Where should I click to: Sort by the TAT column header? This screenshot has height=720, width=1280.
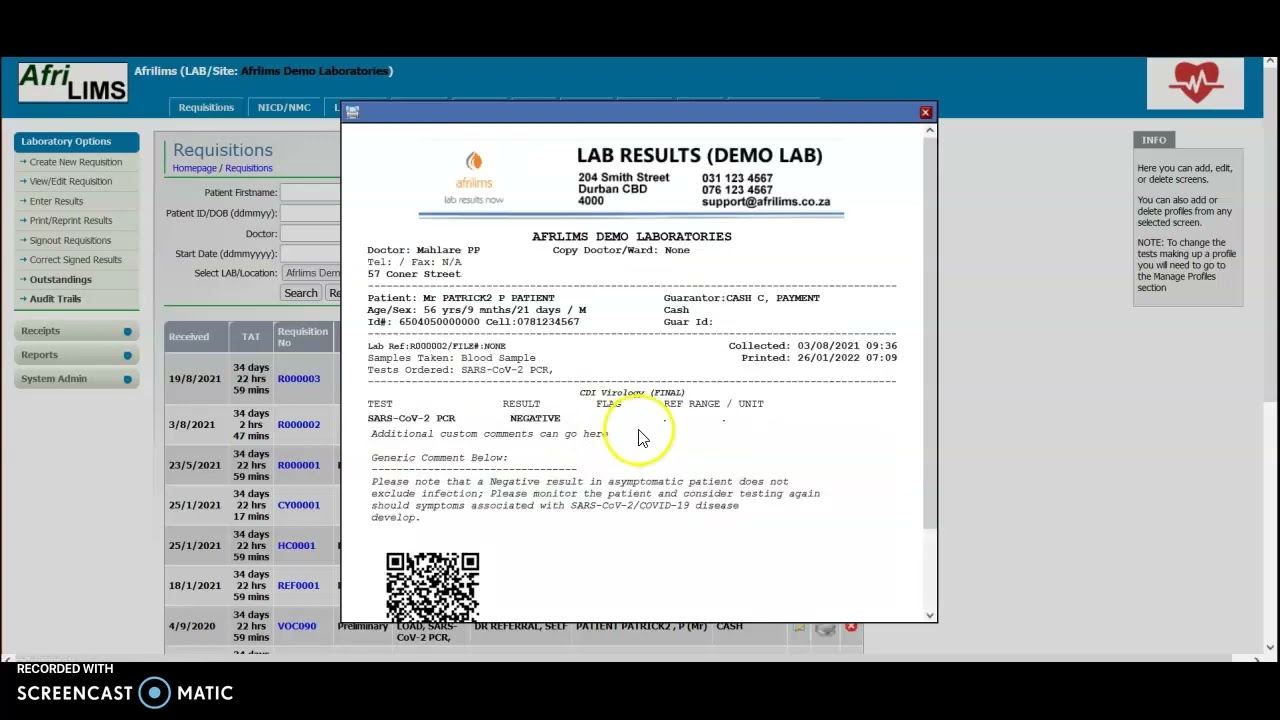251,337
